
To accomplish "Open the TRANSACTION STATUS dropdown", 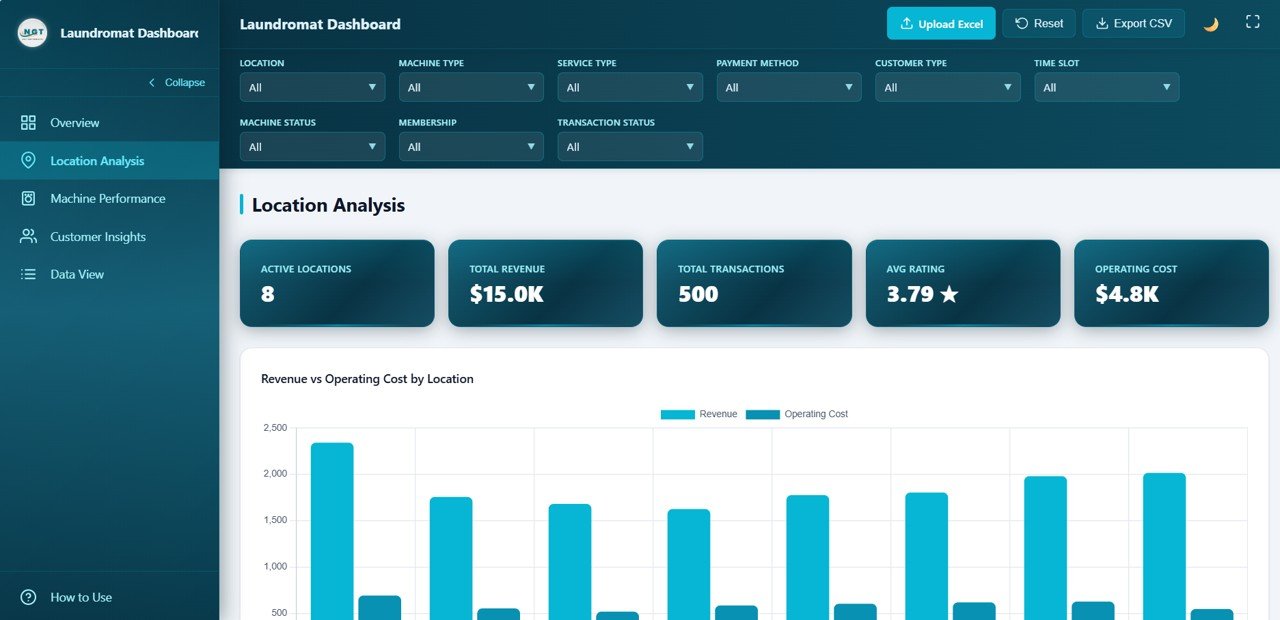I will click(x=630, y=146).
